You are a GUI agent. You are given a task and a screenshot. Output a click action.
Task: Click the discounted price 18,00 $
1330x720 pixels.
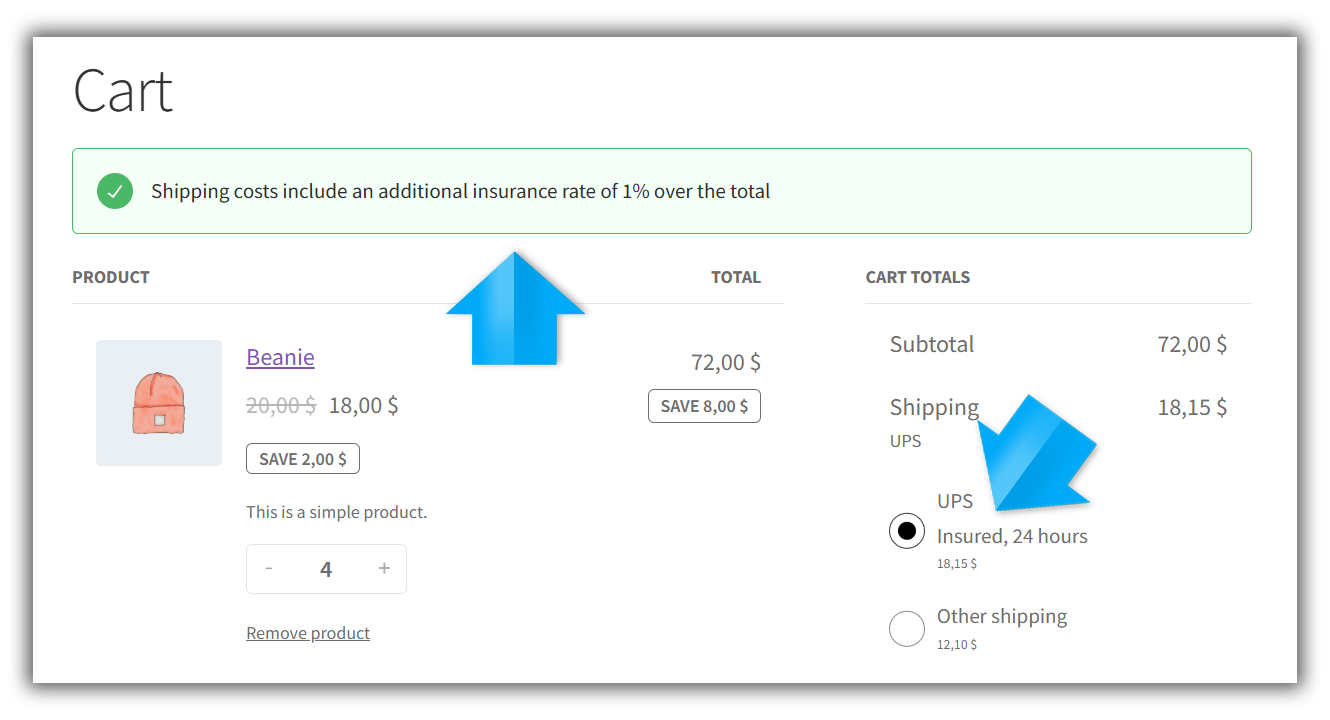[364, 405]
